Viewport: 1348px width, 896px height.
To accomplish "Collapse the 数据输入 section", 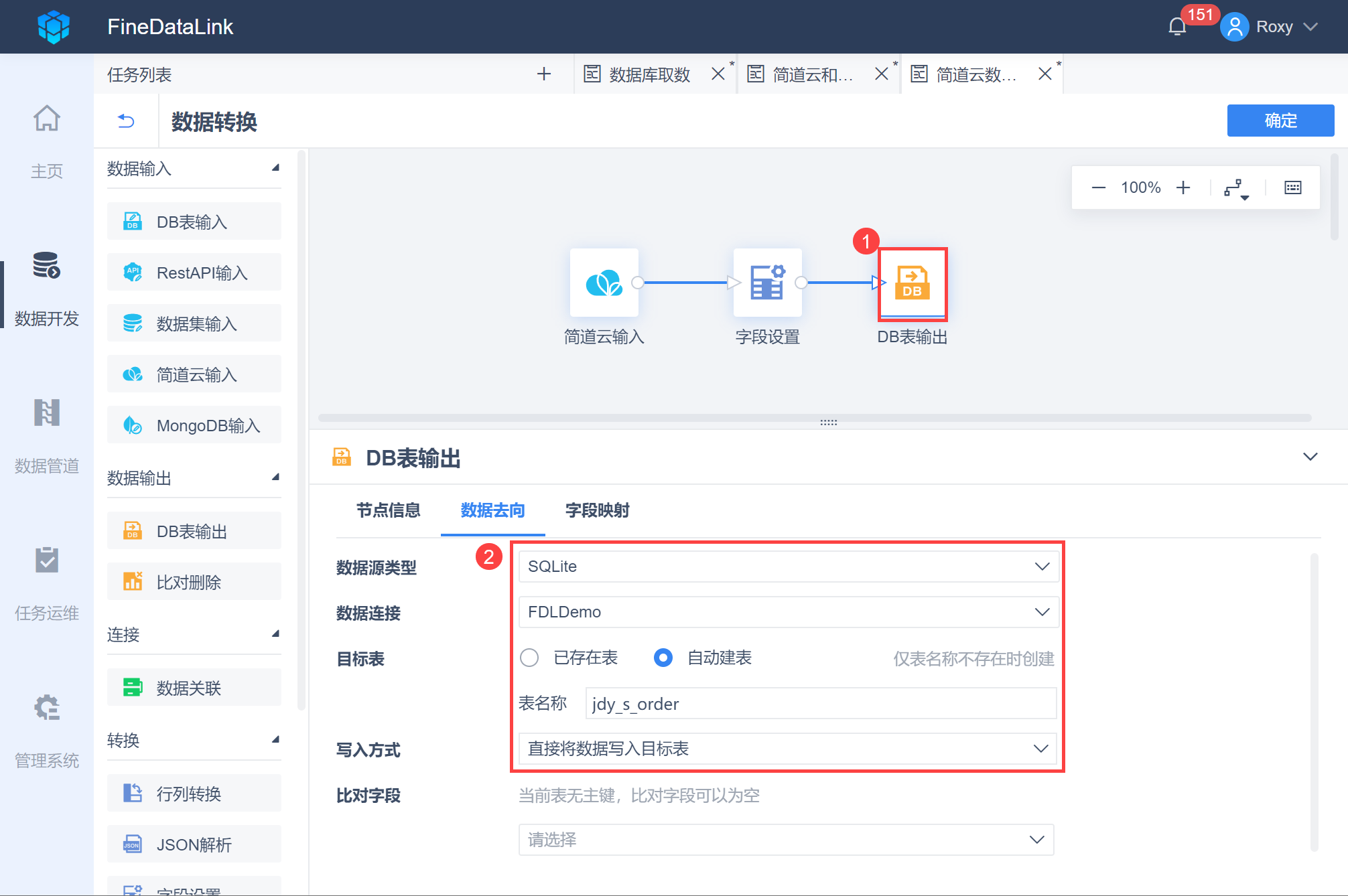I will point(275,168).
